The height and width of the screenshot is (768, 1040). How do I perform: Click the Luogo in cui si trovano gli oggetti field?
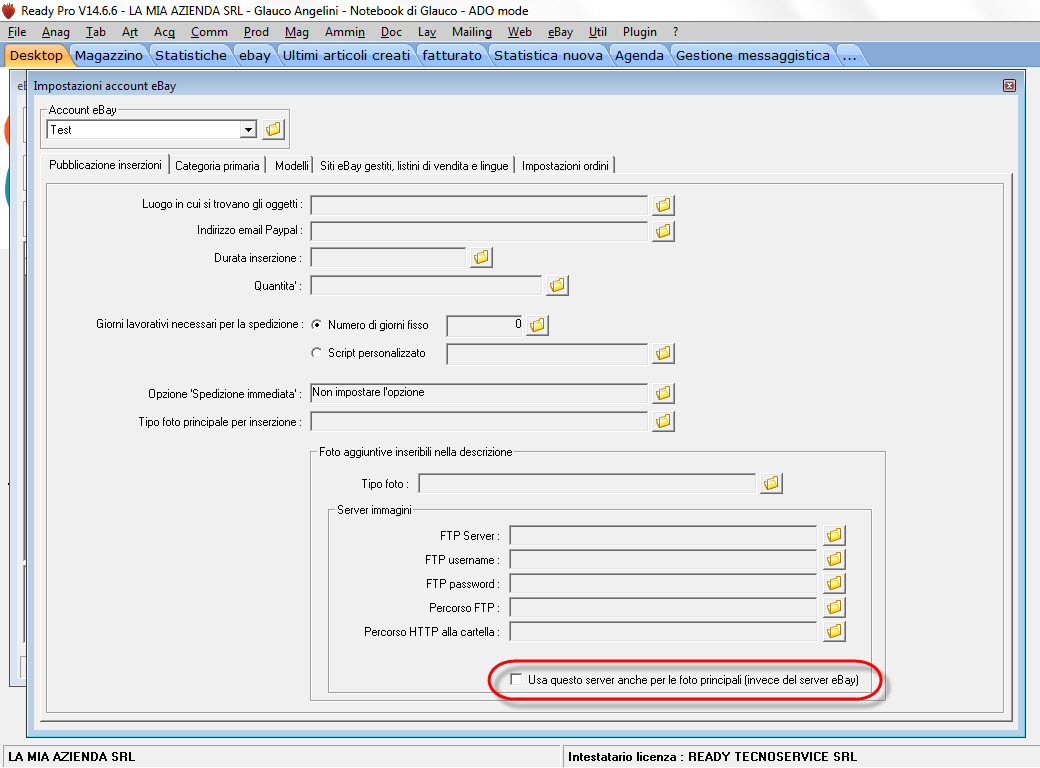(x=479, y=205)
